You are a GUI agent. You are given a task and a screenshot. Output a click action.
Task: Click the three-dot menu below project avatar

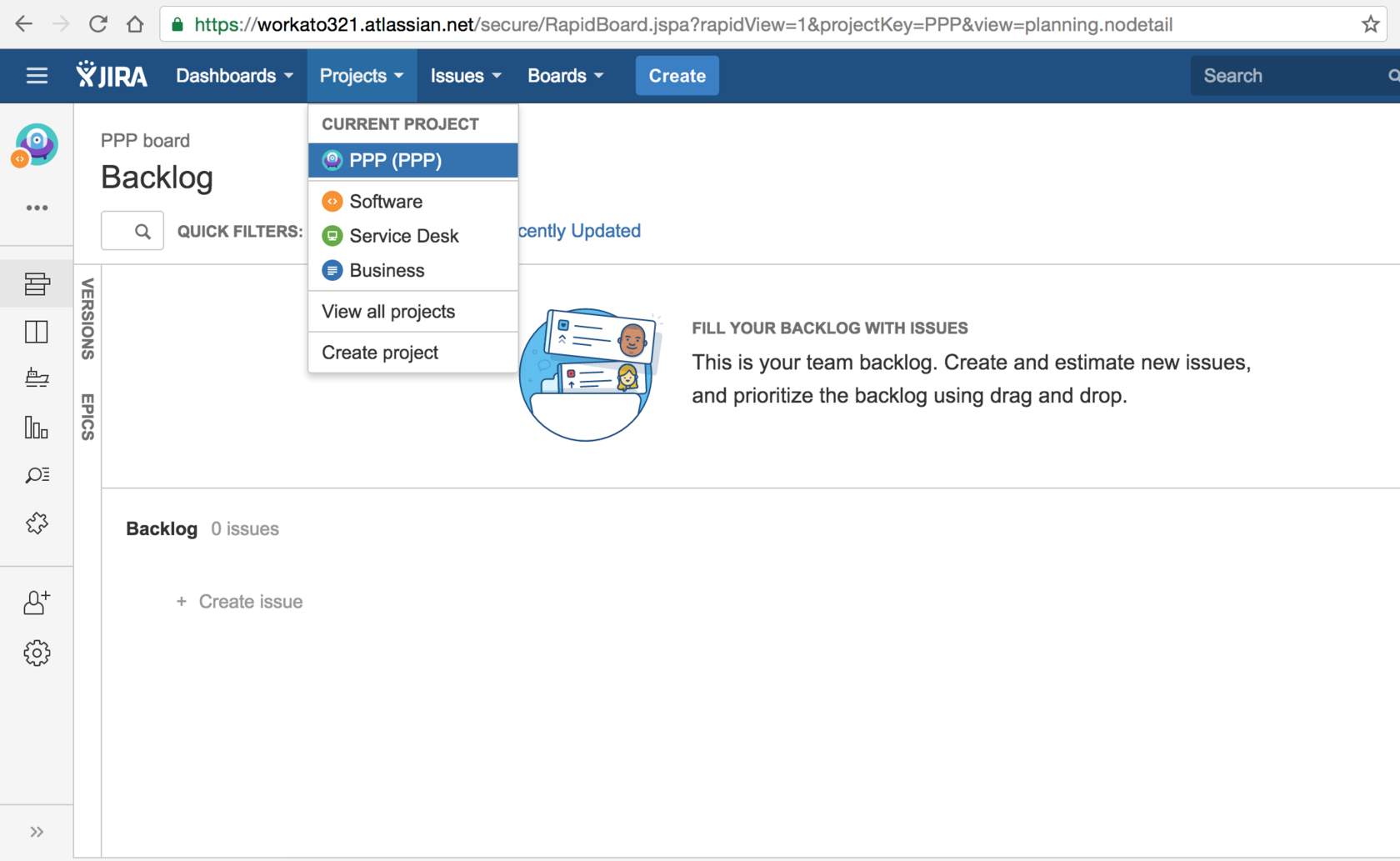click(37, 208)
